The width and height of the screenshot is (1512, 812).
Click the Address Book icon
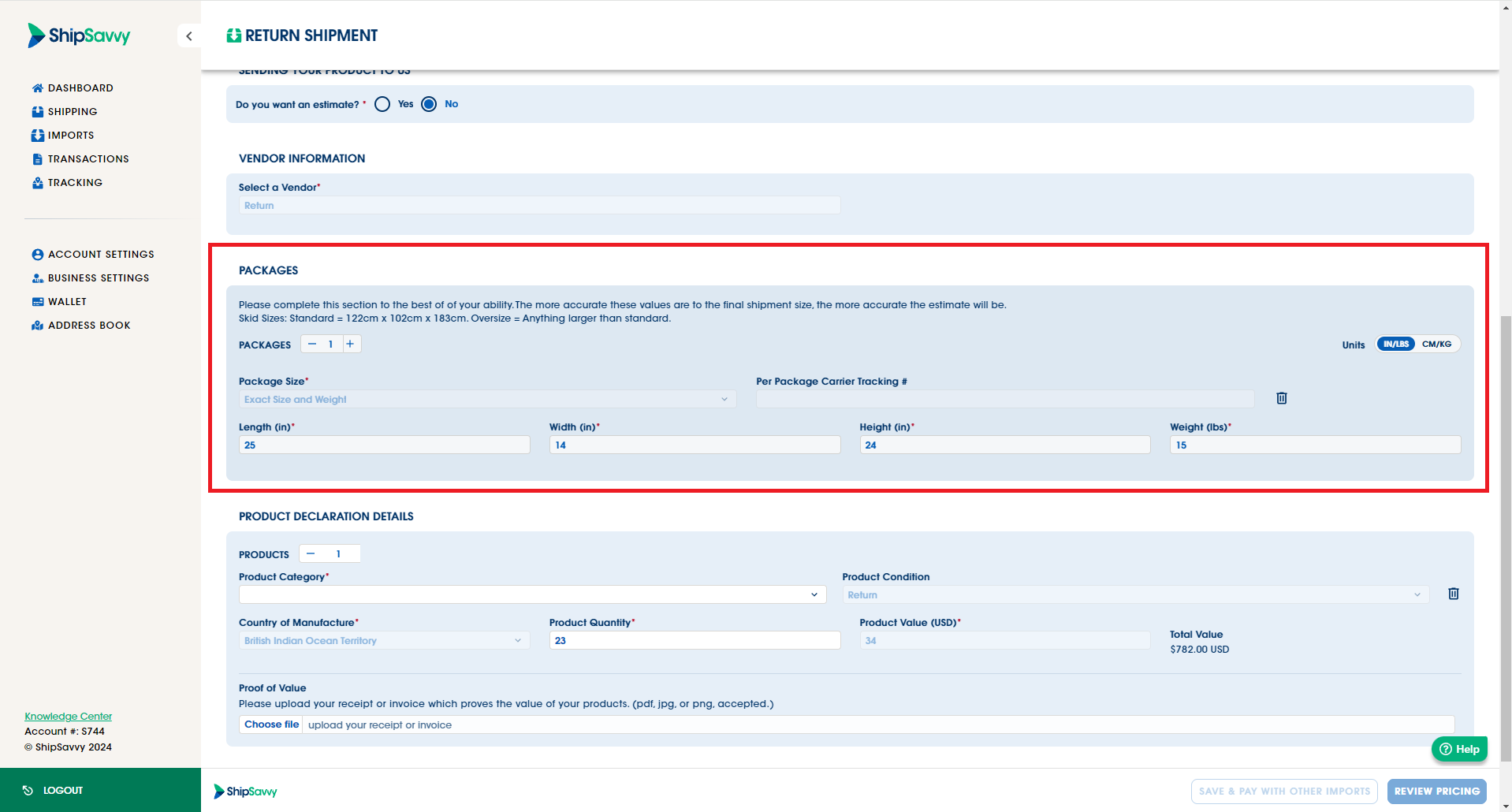37,326
